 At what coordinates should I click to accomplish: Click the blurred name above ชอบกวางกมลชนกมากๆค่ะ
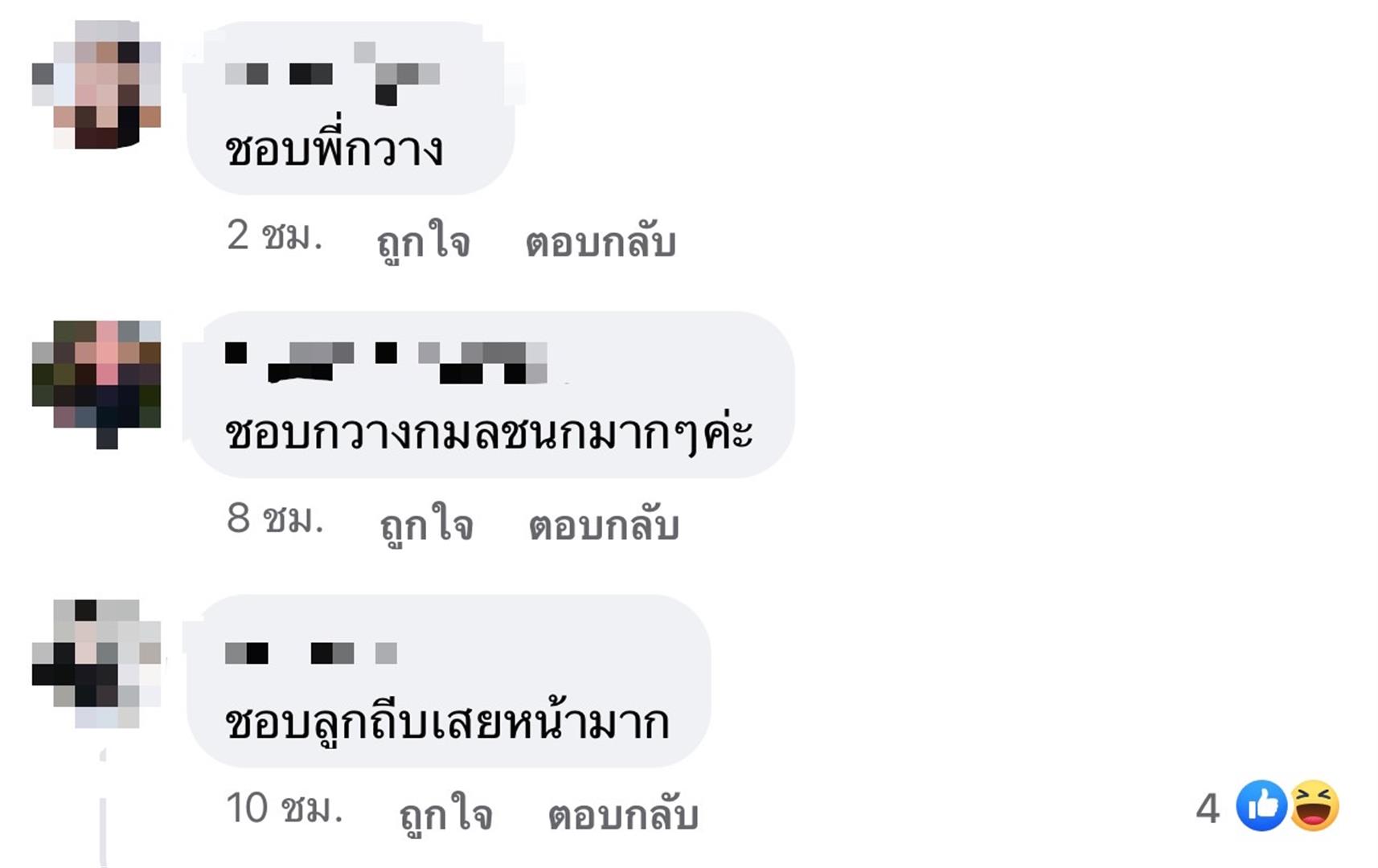click(x=386, y=362)
